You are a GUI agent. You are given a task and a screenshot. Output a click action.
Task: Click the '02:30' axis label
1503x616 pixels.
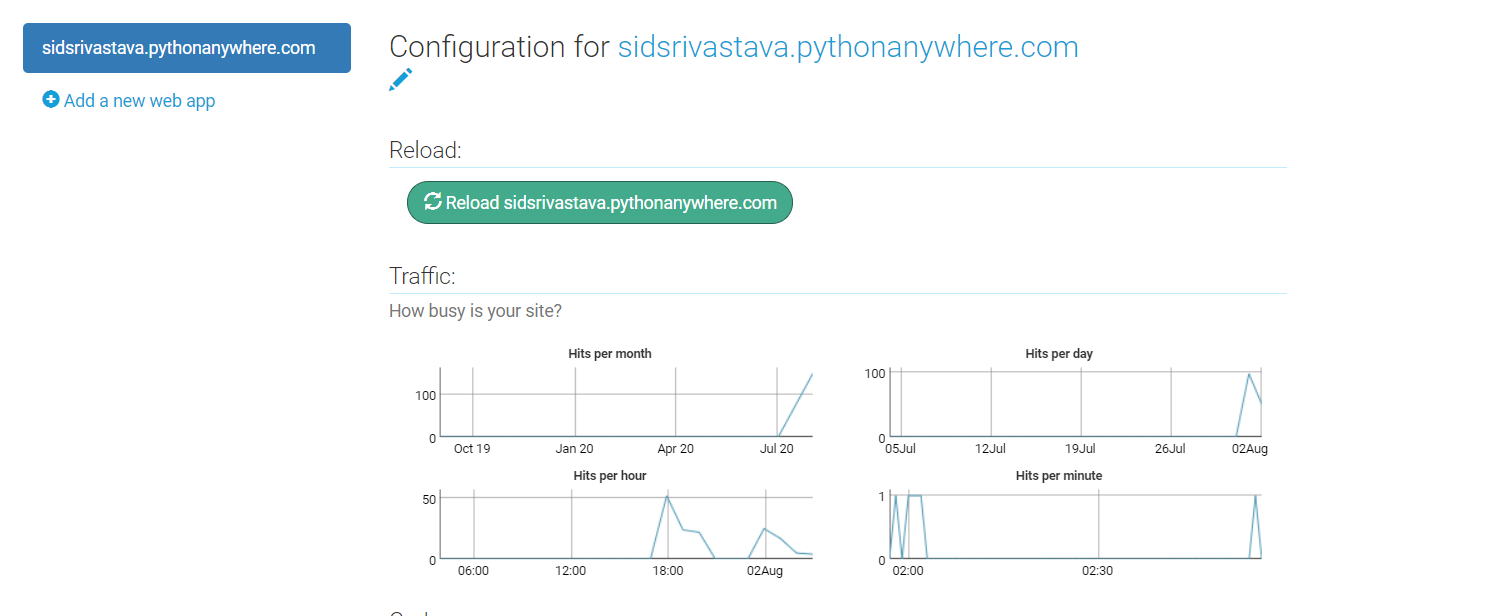pos(1098,571)
